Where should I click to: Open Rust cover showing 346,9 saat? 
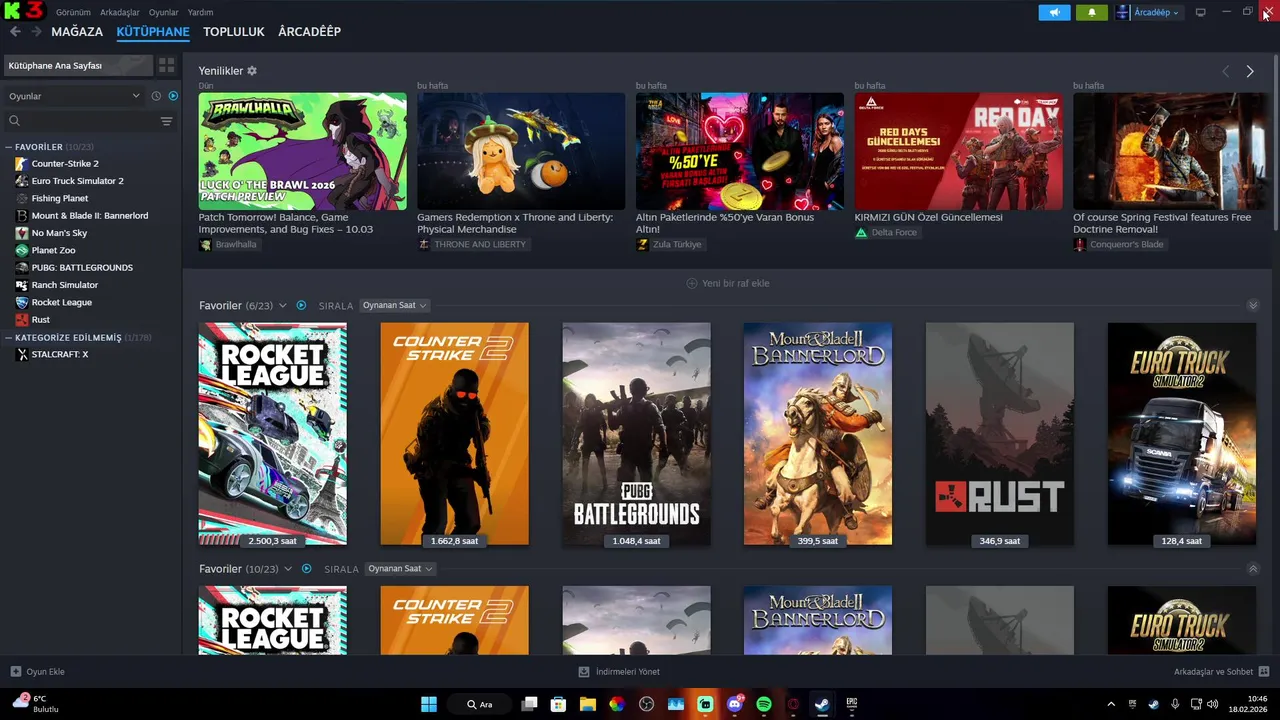[1000, 434]
